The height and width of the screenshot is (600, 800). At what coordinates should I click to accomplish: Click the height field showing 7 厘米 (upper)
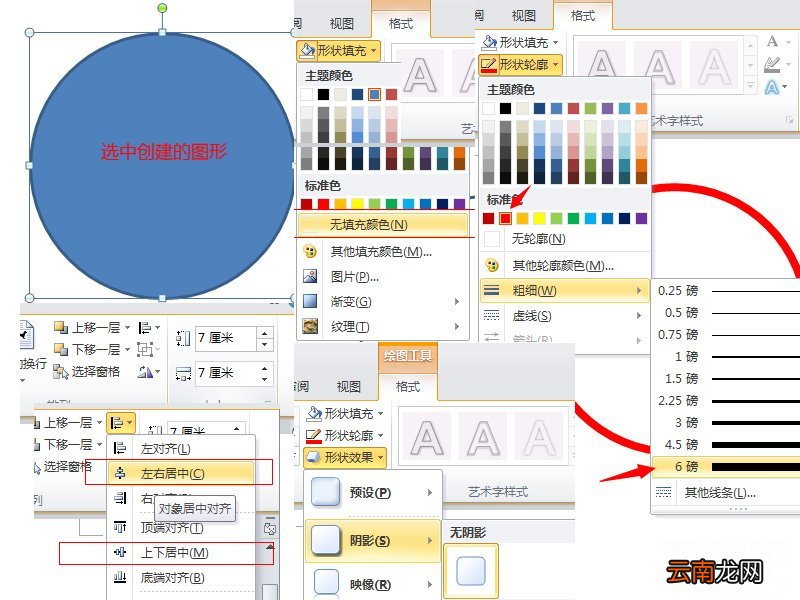tap(226, 338)
